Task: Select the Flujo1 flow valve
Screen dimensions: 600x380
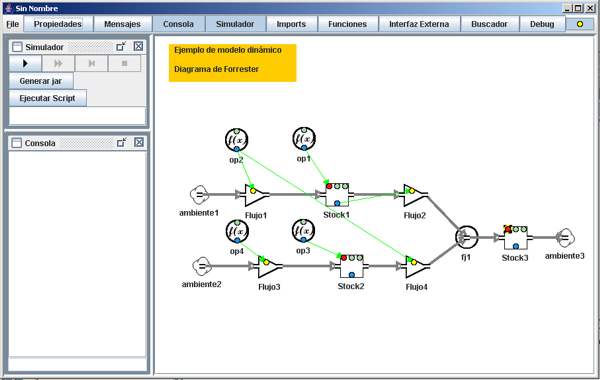Action: (256, 195)
